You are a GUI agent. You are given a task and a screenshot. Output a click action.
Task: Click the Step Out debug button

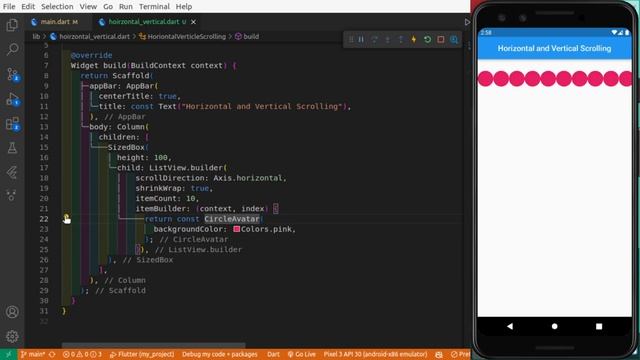(401, 40)
